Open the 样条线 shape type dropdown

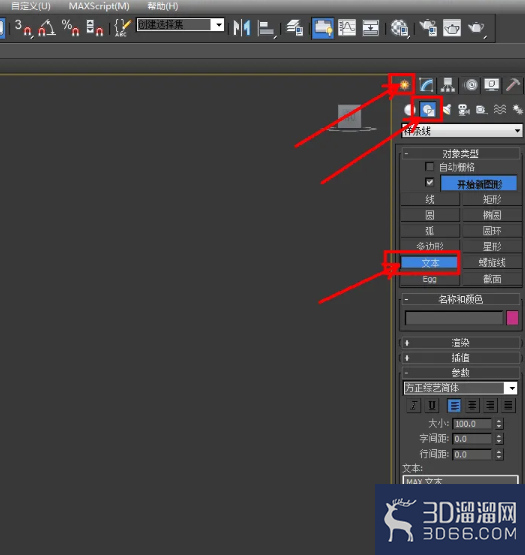[462, 131]
